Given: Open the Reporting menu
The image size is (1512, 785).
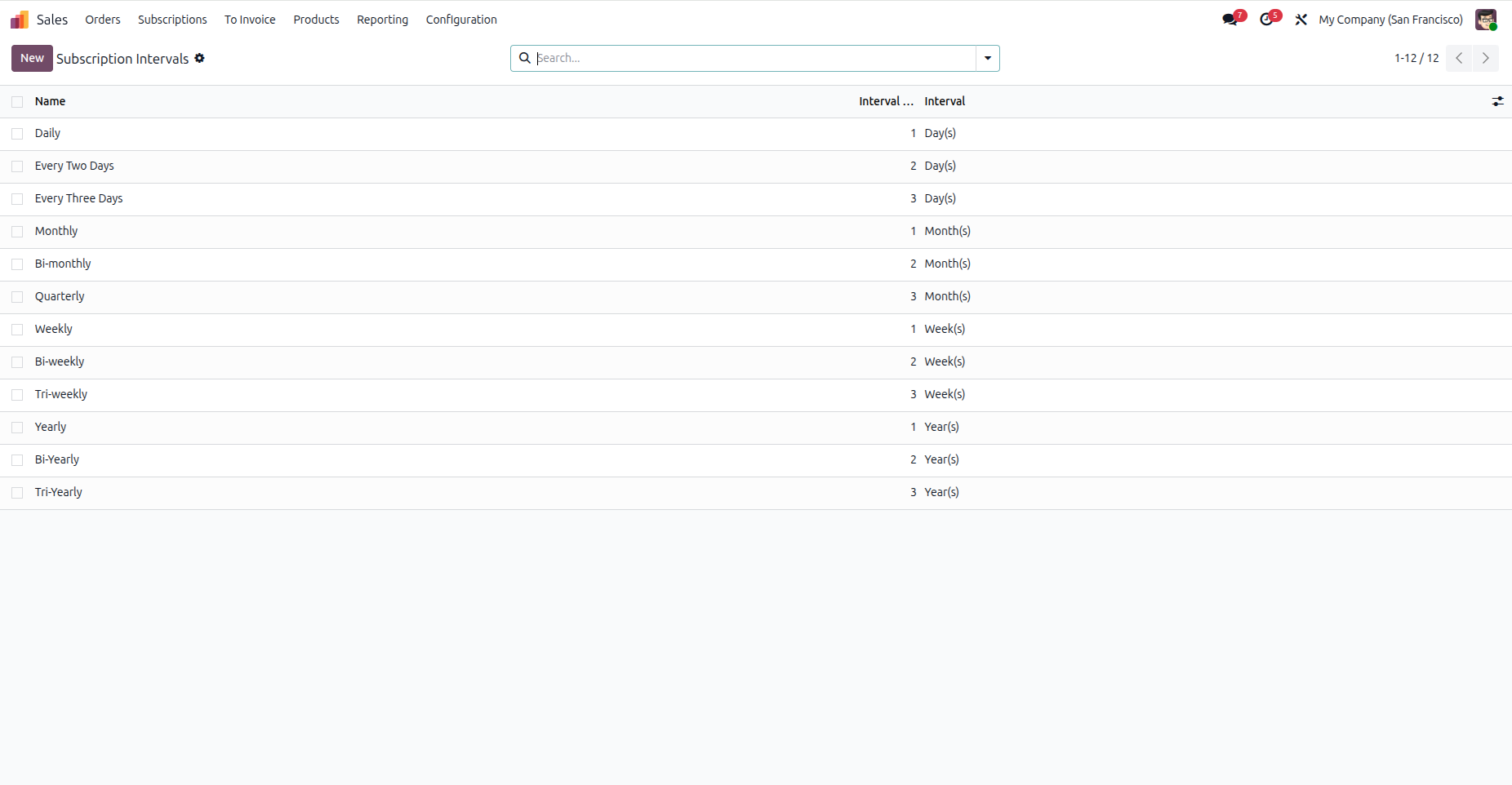Looking at the screenshot, I should coord(382,20).
